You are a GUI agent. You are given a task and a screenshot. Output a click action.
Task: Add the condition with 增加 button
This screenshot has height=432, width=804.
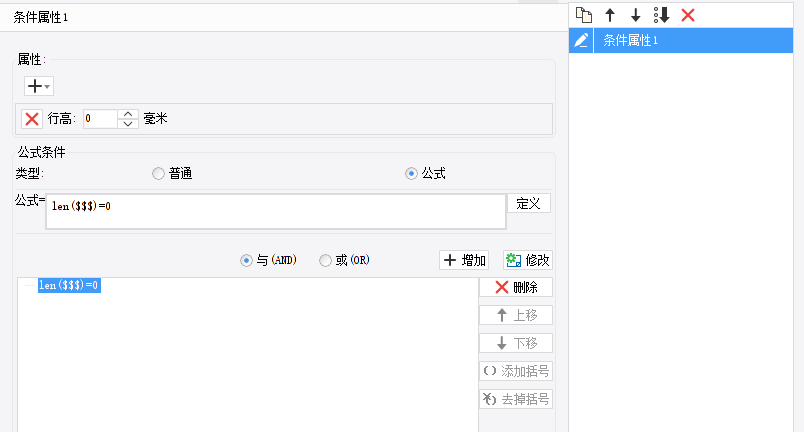pos(464,260)
